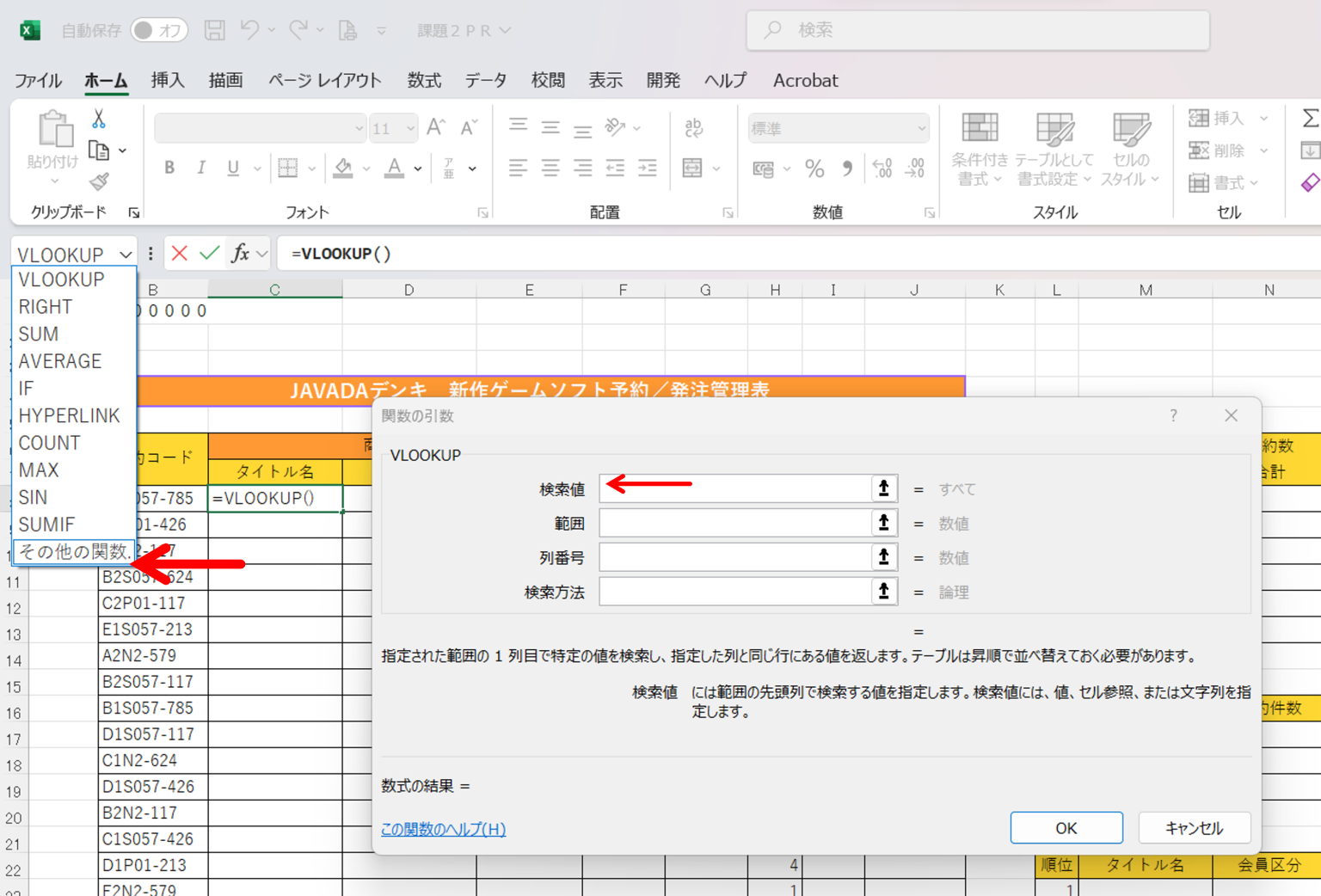Cancel formula entry with red X icon
This screenshot has height=896, width=1321.
178,253
